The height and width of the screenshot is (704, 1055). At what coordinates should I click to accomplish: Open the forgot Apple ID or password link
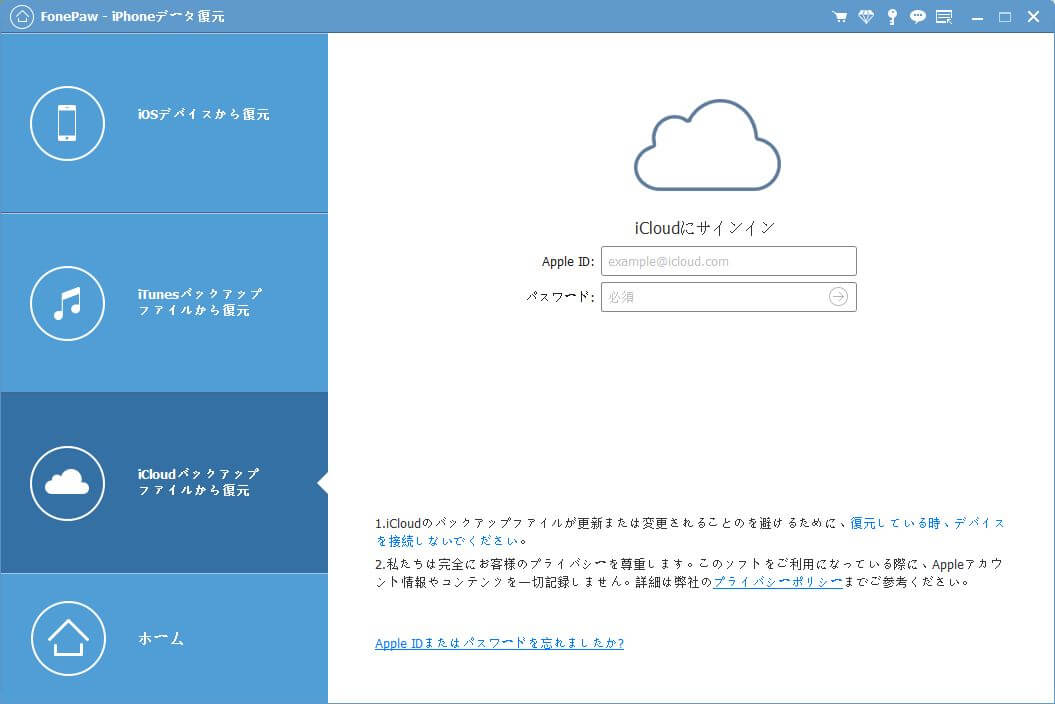499,643
